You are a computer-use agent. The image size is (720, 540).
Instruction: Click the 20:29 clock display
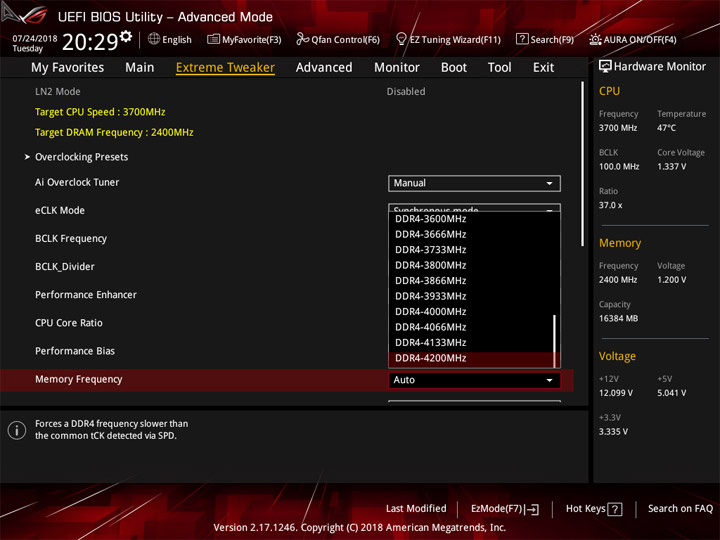click(90, 42)
